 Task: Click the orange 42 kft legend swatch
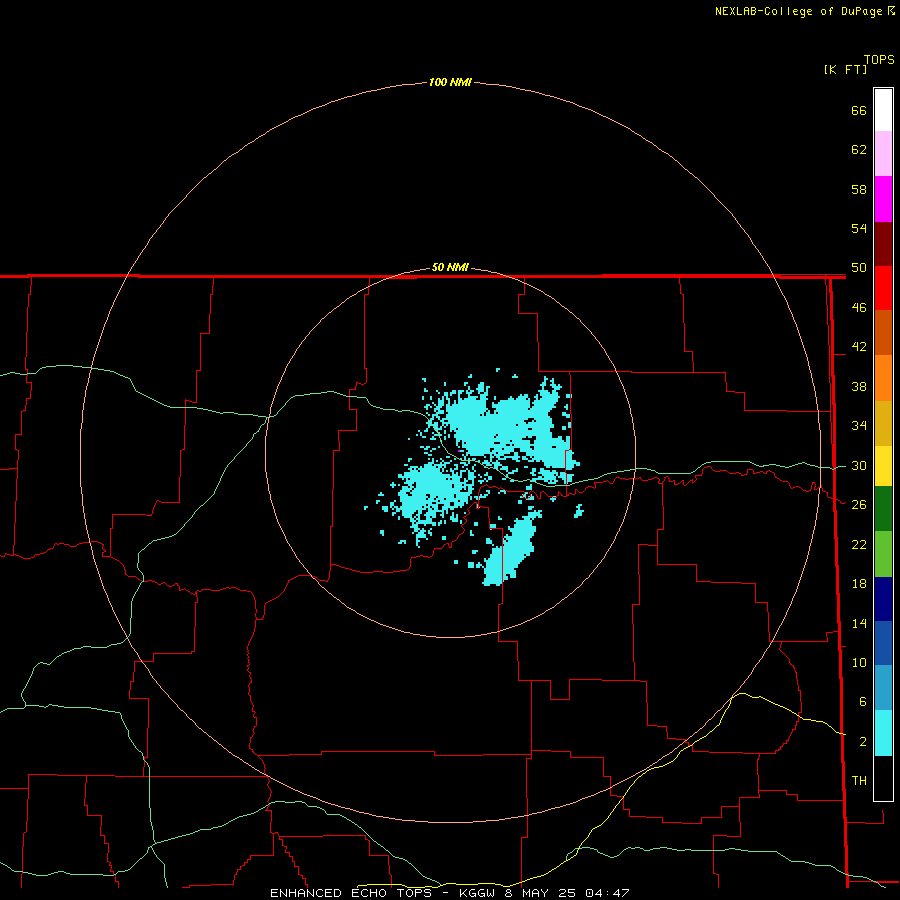(x=883, y=378)
